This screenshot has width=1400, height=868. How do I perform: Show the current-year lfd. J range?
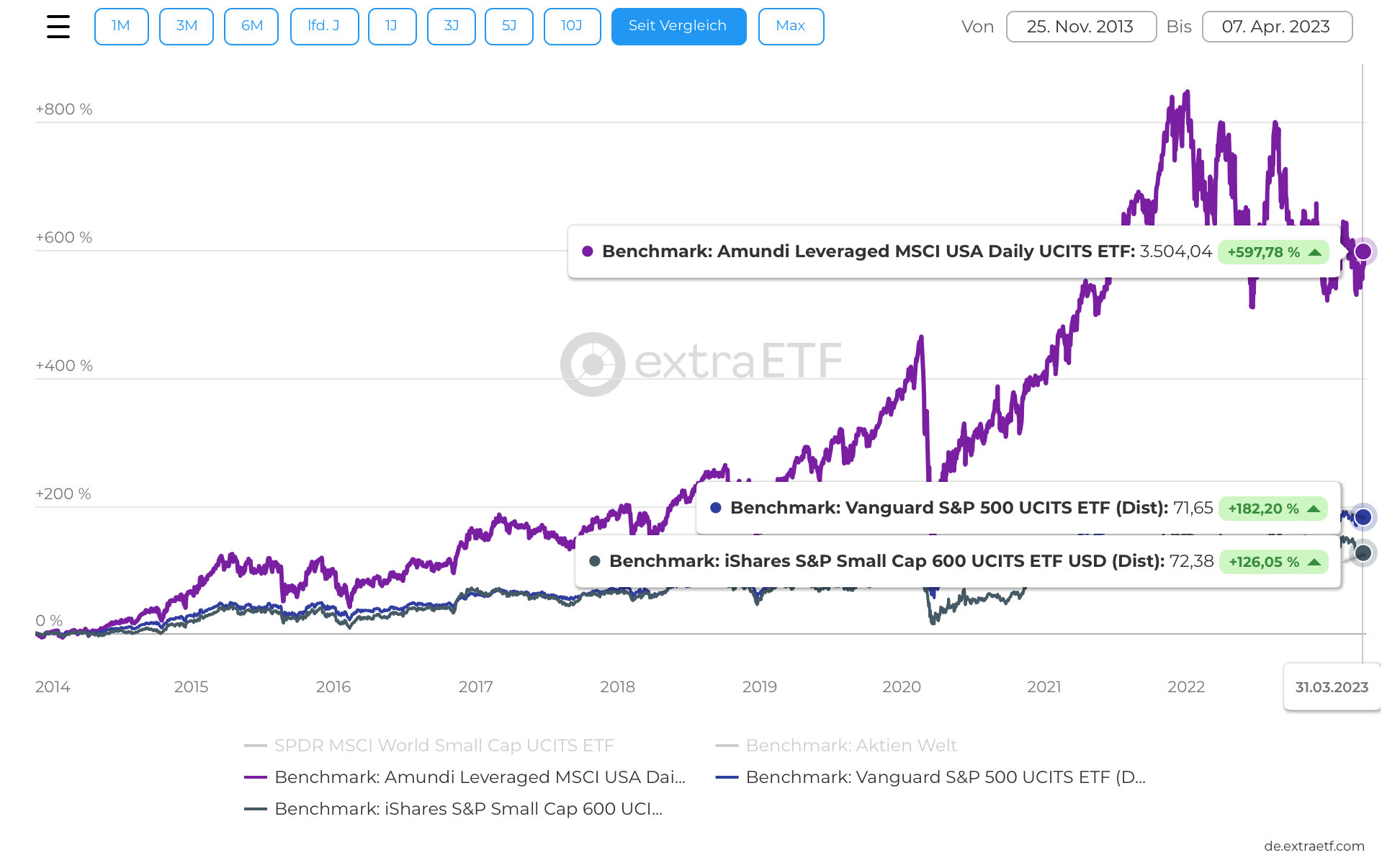(324, 27)
